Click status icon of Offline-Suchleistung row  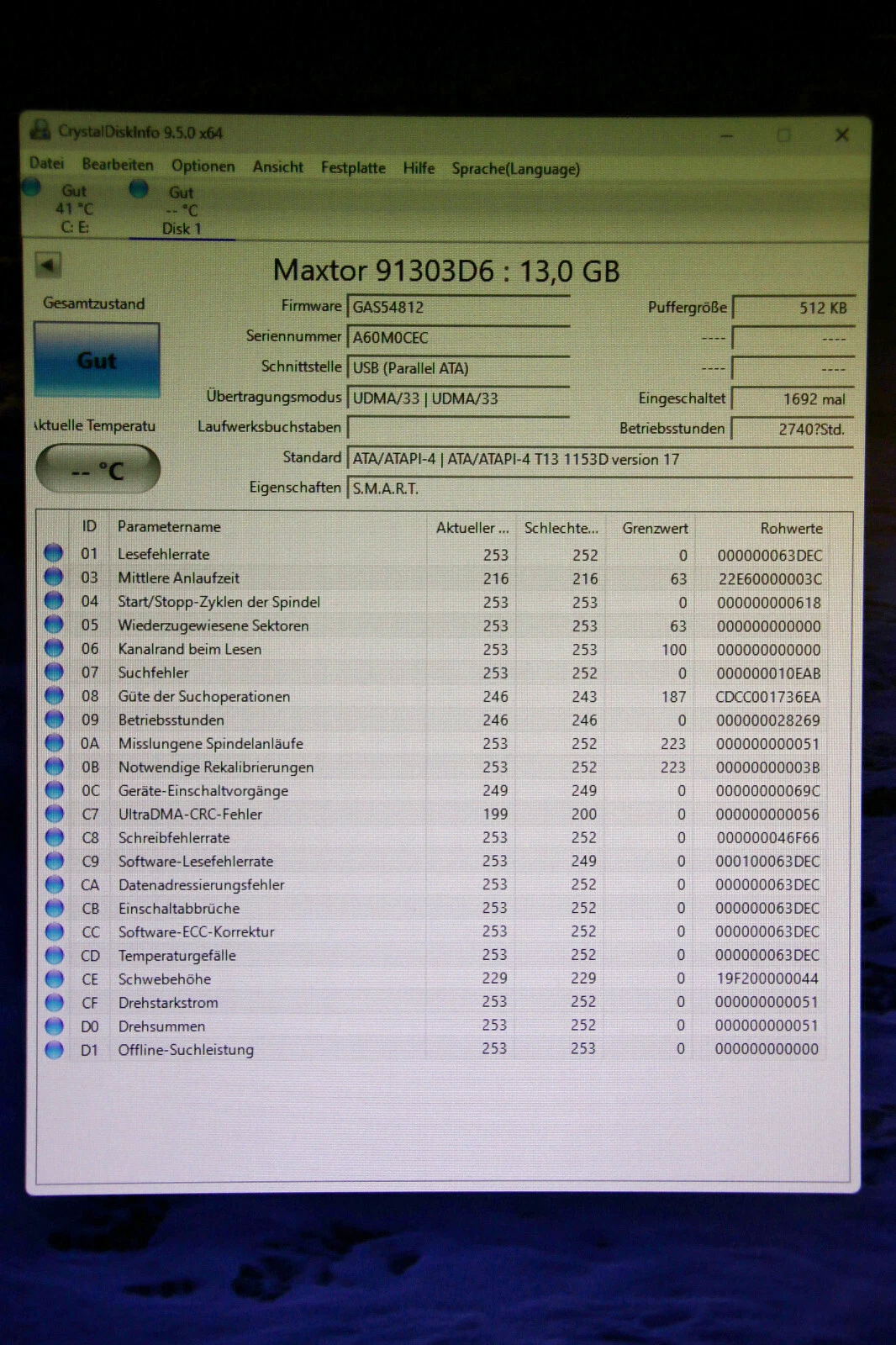(x=54, y=1049)
